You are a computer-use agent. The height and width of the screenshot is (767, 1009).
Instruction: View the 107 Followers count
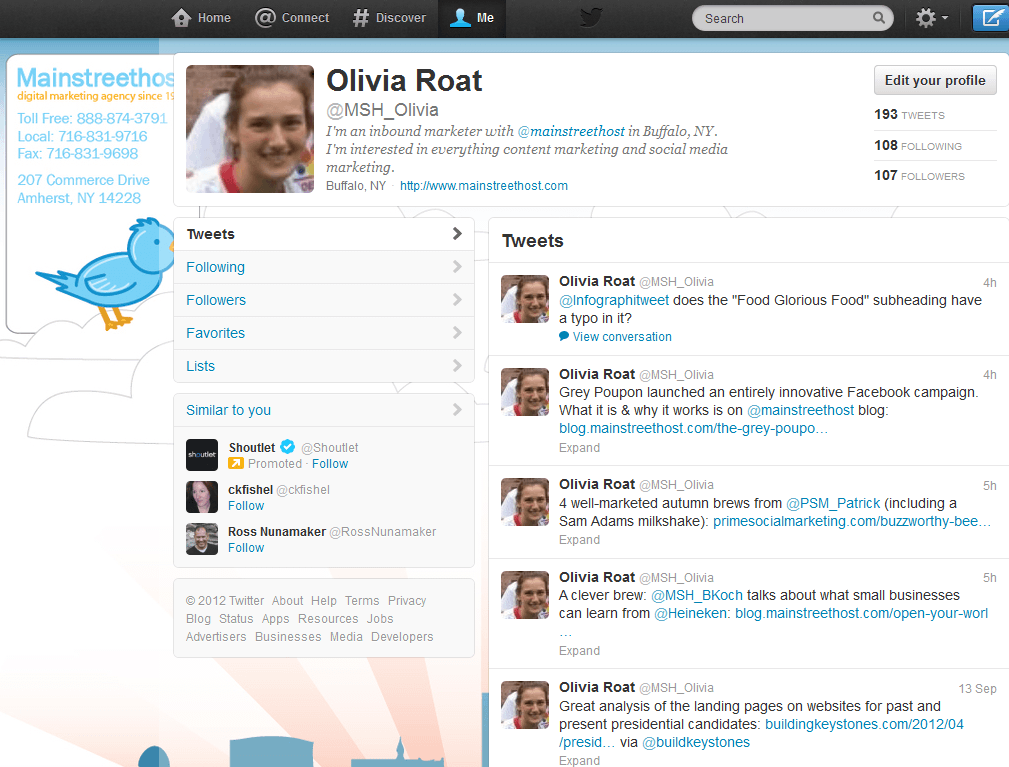(x=919, y=175)
